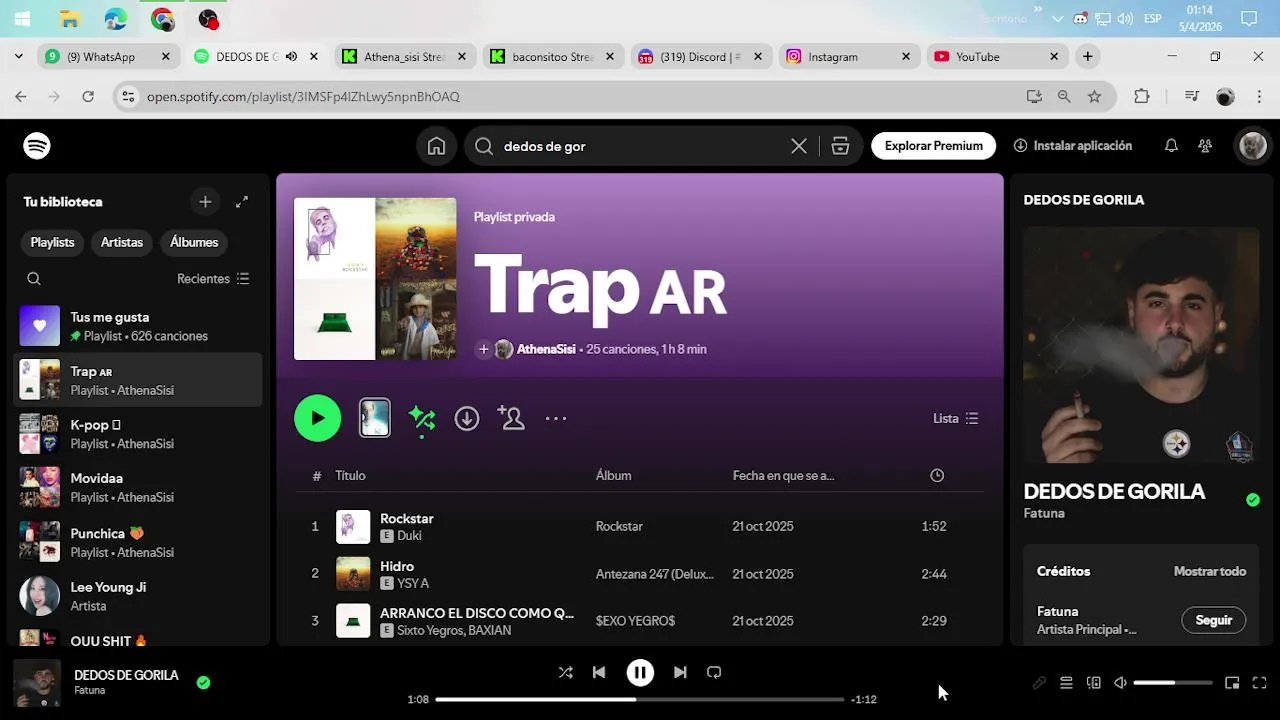
Task: Open the playlist preview cover button
Action: (375, 418)
